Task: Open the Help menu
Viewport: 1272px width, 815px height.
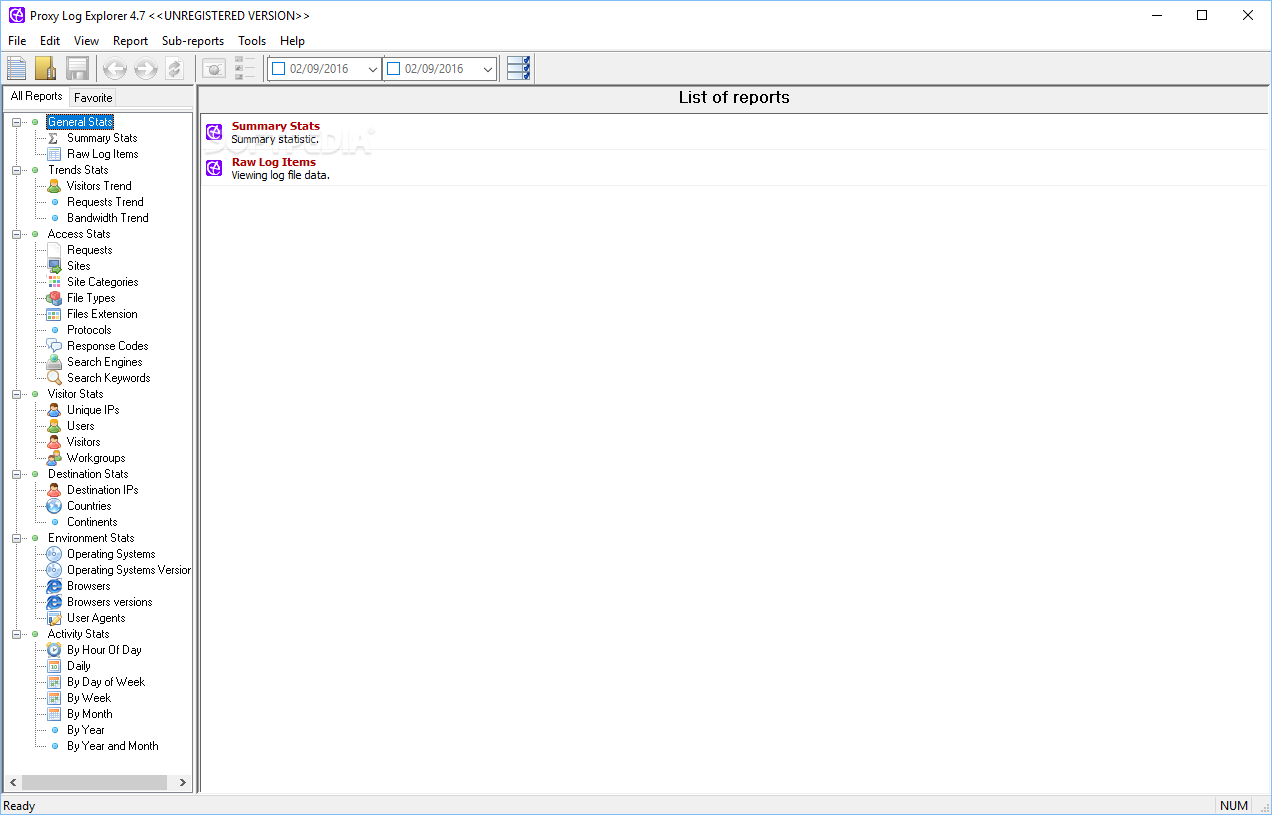Action: click(x=292, y=41)
